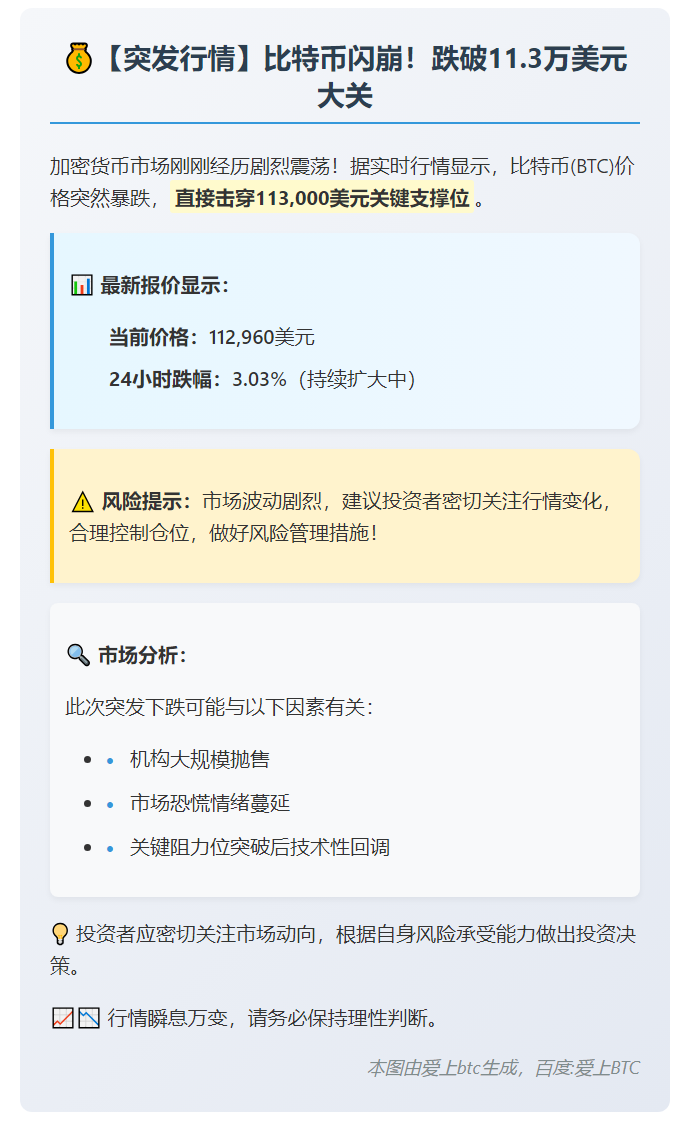
Task: Click the 行情瞬息万变 reminder sentence
Action: tap(273, 1019)
